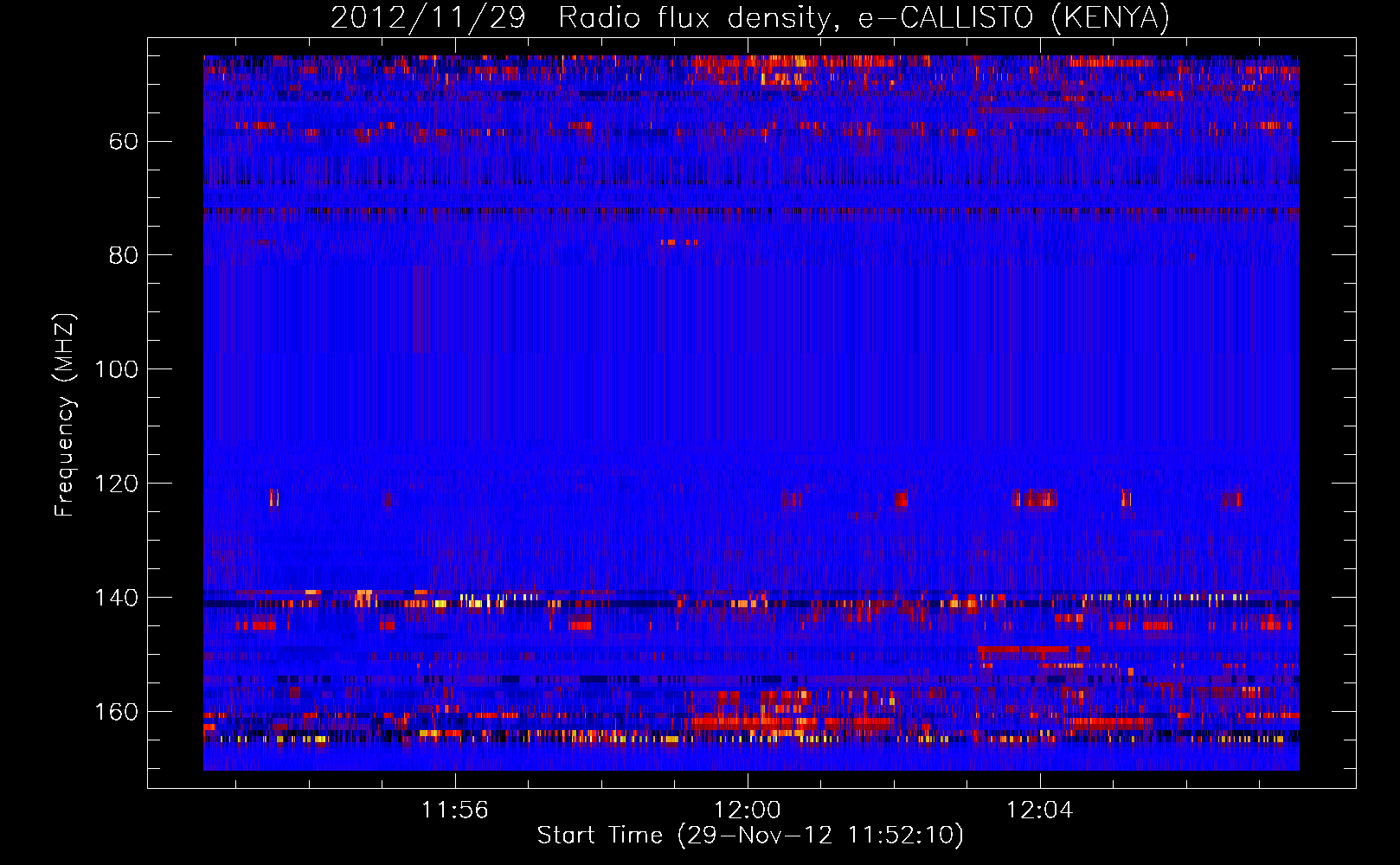1400x865 pixels.
Task: Click the '160' frequency tick label
Action: (116, 712)
